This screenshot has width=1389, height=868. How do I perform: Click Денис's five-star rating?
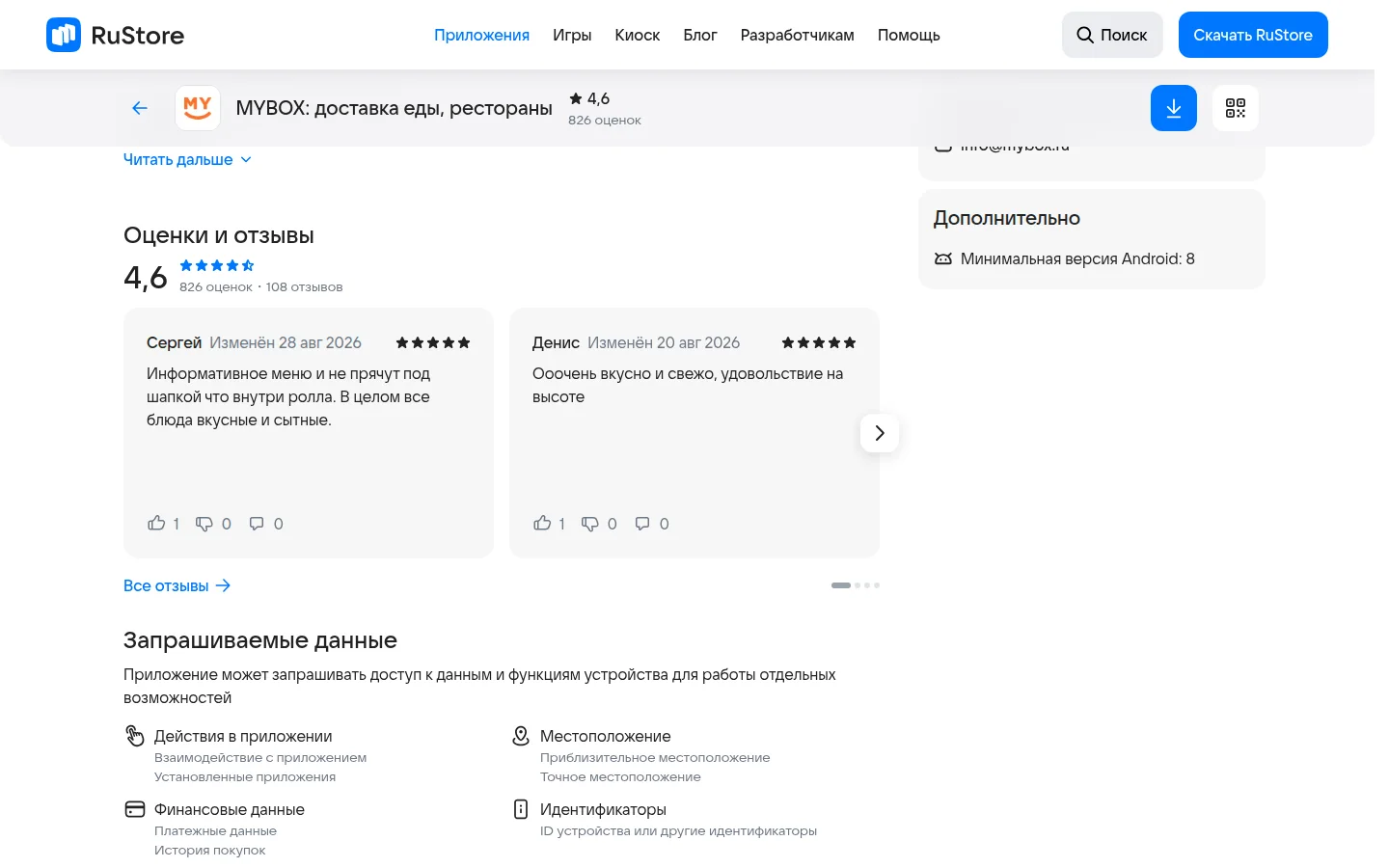coord(819,342)
